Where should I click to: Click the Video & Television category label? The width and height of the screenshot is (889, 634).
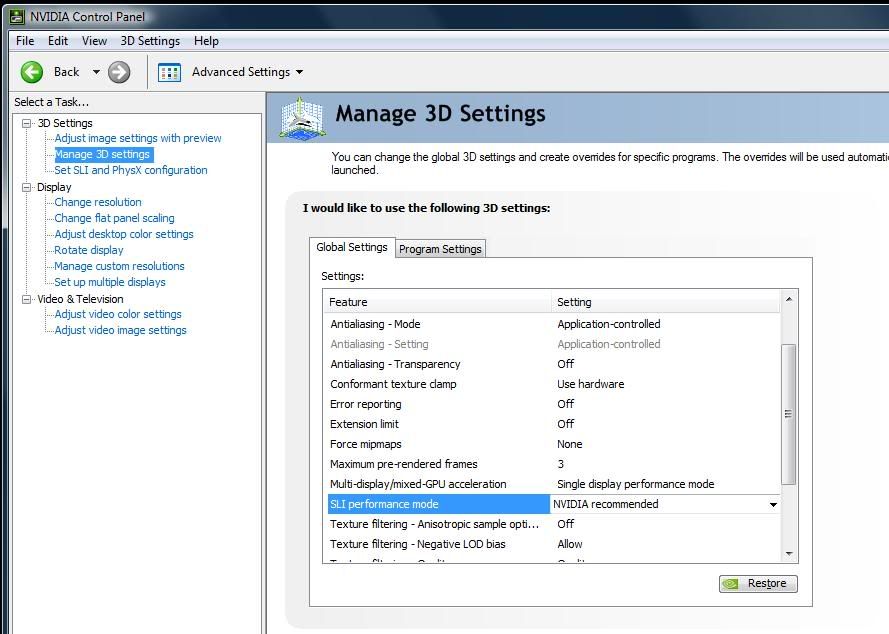coord(80,299)
